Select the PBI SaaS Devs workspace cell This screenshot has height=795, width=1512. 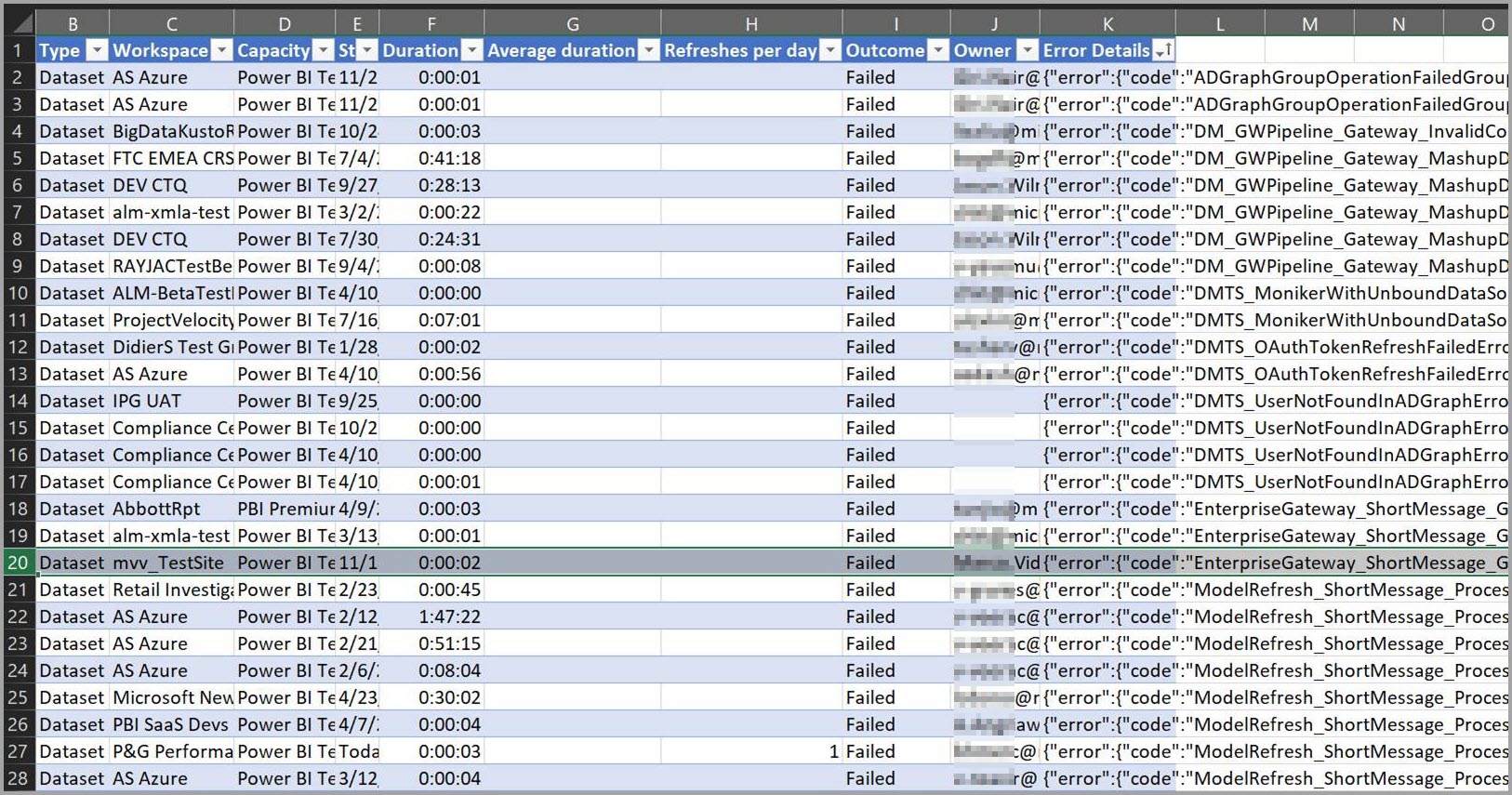(172, 724)
